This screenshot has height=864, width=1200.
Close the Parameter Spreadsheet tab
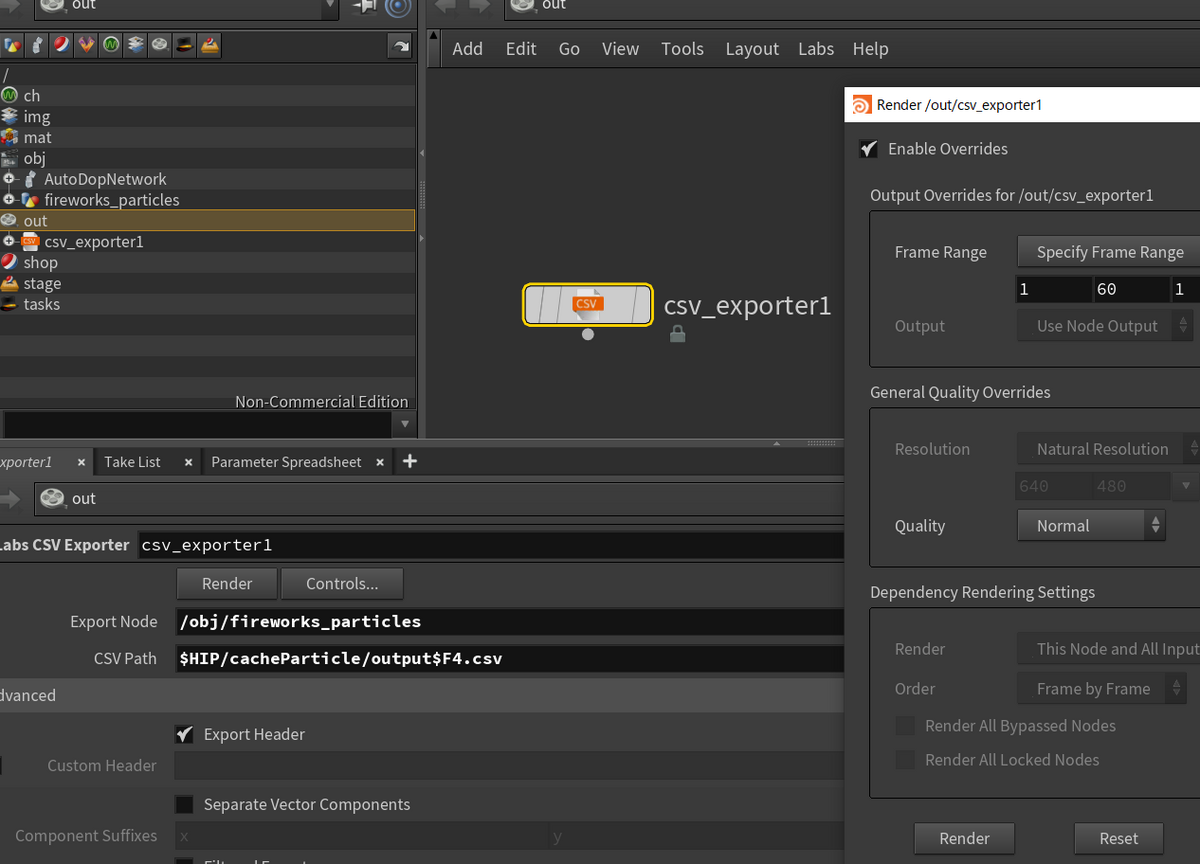[380, 462]
